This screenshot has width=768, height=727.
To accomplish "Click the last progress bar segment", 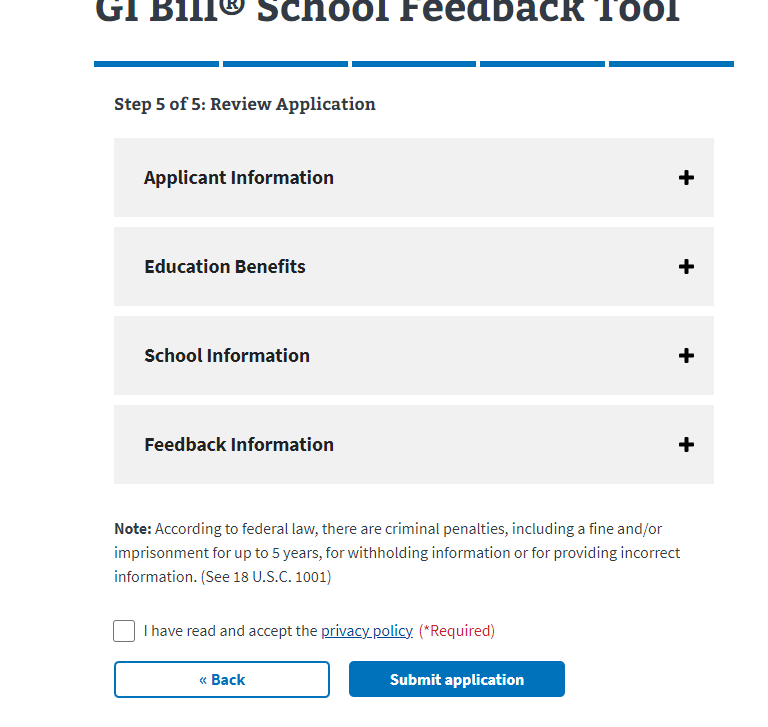I will 671,64.
